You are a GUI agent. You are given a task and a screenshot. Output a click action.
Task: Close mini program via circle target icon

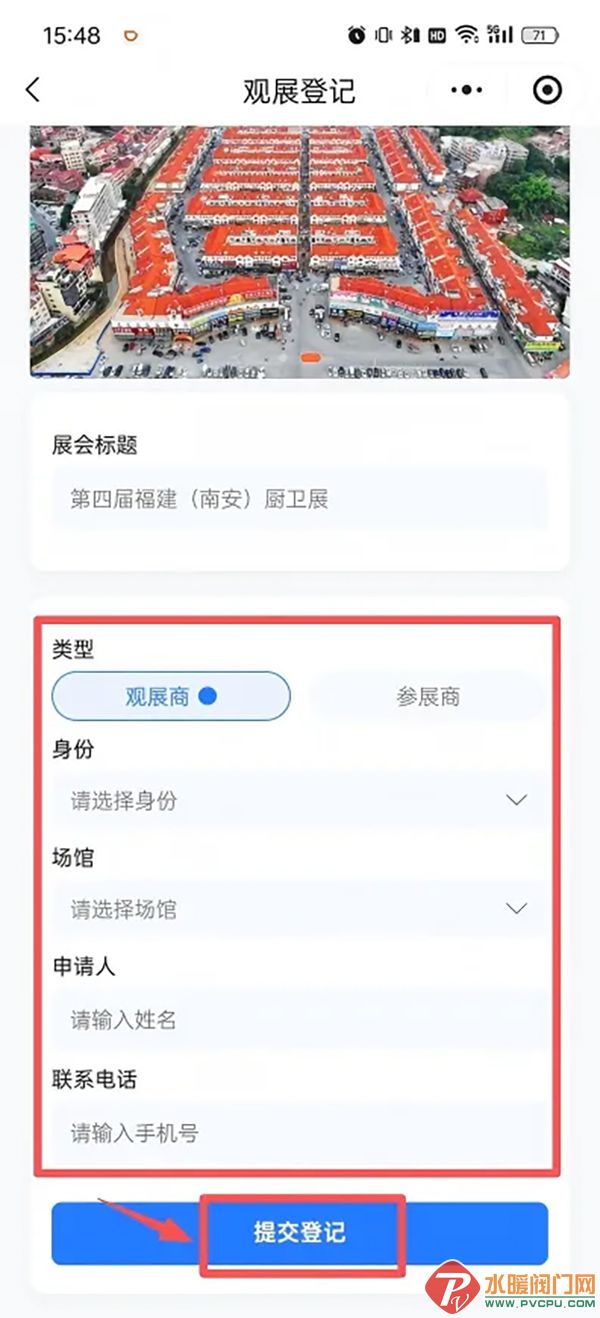547,90
